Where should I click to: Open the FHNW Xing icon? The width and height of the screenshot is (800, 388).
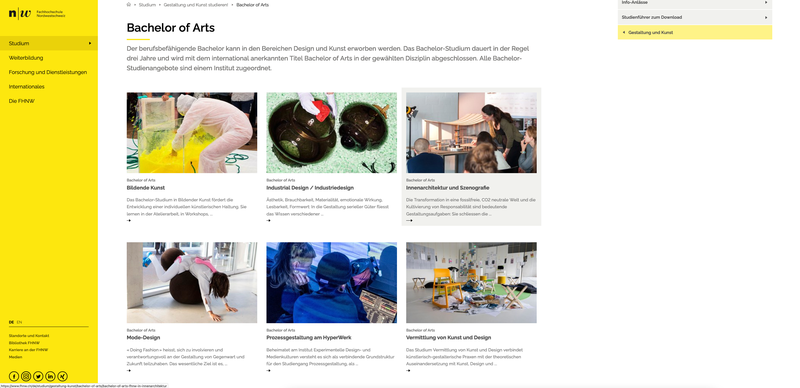tap(63, 376)
